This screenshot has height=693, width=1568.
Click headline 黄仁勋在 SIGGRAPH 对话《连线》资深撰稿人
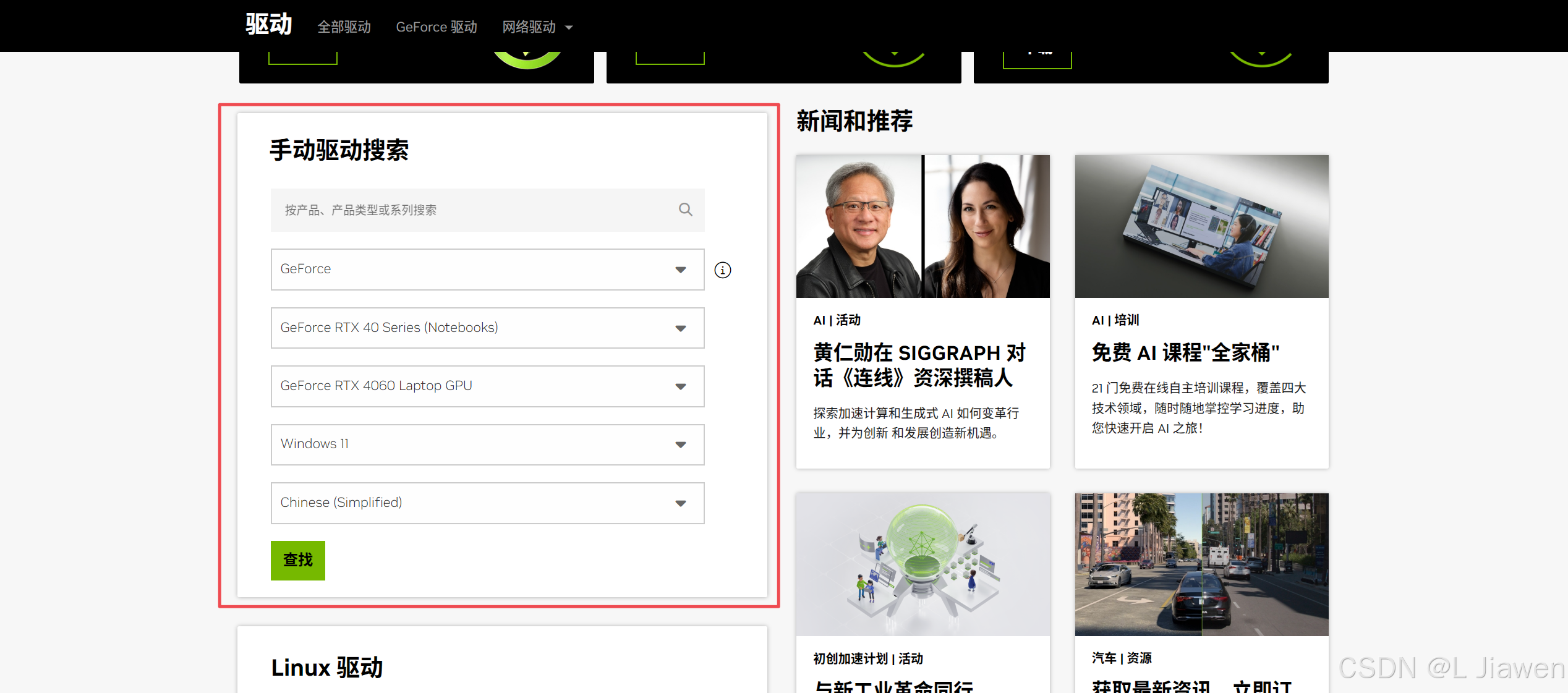click(x=919, y=365)
